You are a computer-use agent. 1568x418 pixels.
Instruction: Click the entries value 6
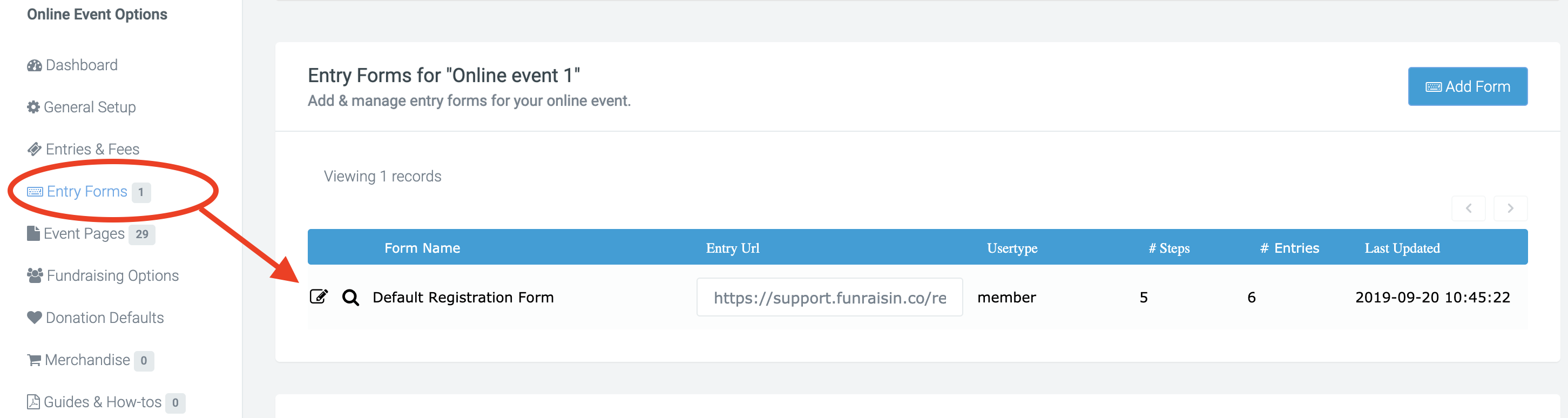click(1251, 298)
